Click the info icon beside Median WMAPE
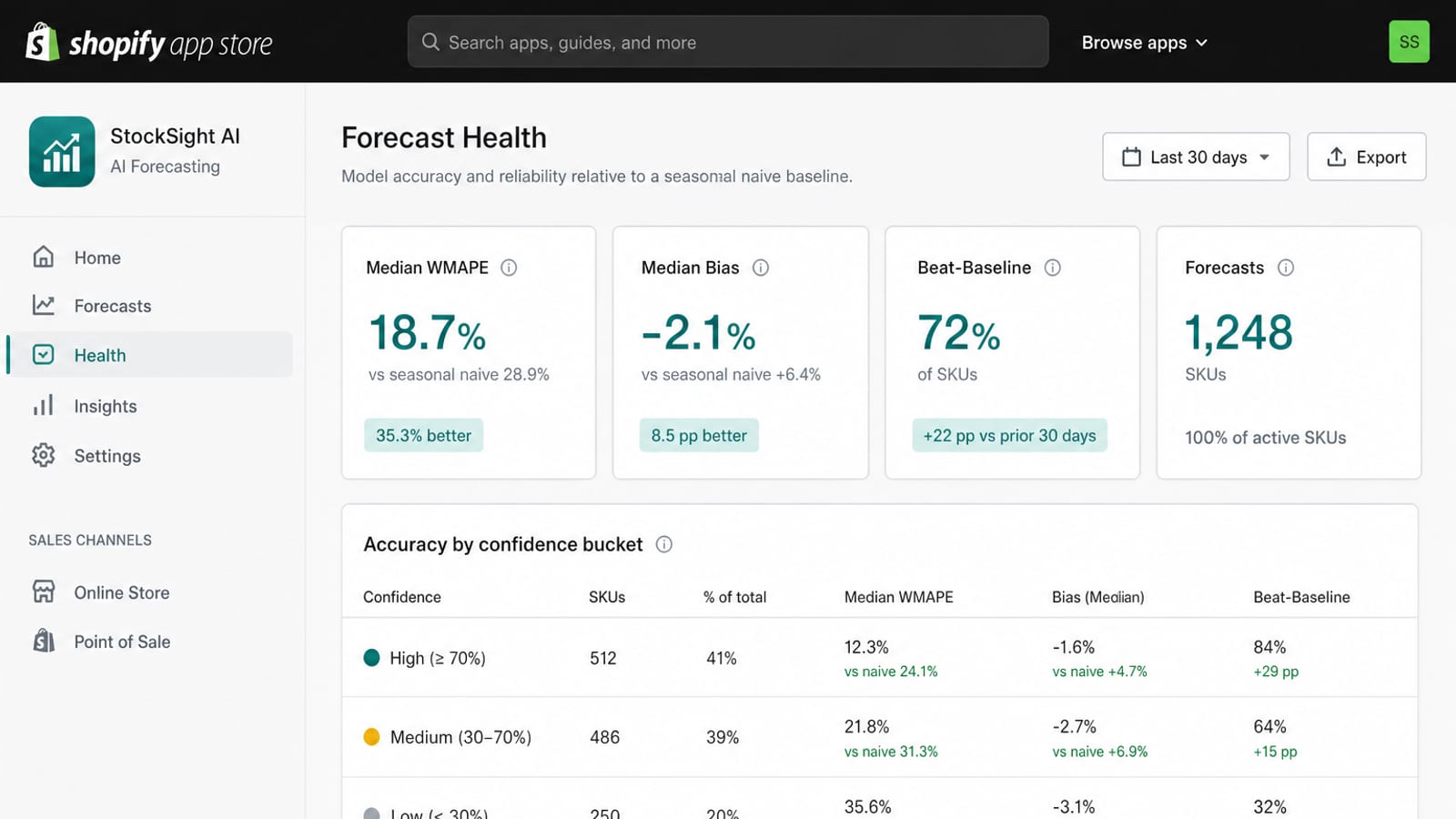This screenshot has width=1456, height=819. coord(509,268)
